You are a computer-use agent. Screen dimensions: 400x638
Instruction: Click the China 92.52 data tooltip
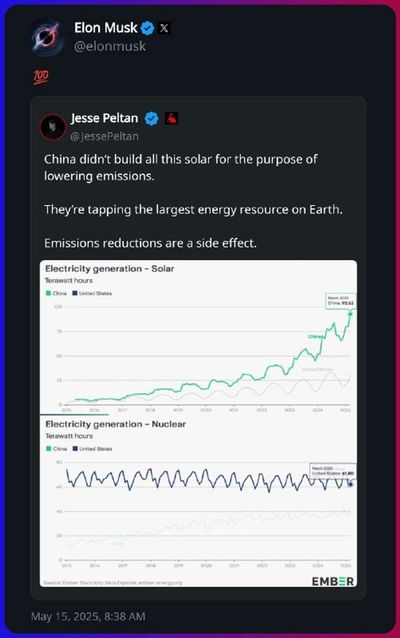[x=341, y=301]
